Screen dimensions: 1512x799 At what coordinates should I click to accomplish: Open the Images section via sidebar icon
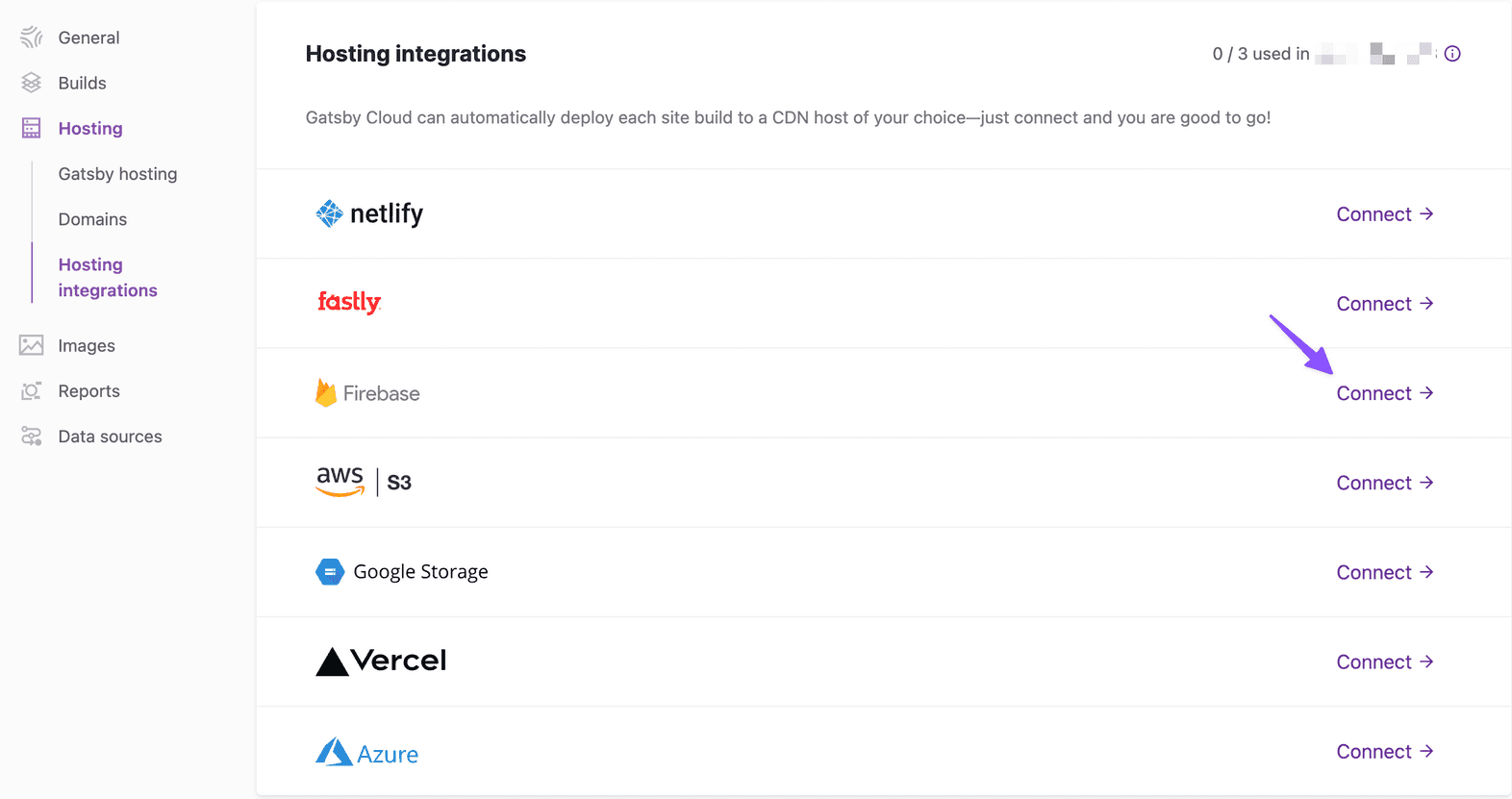pyautogui.click(x=31, y=345)
